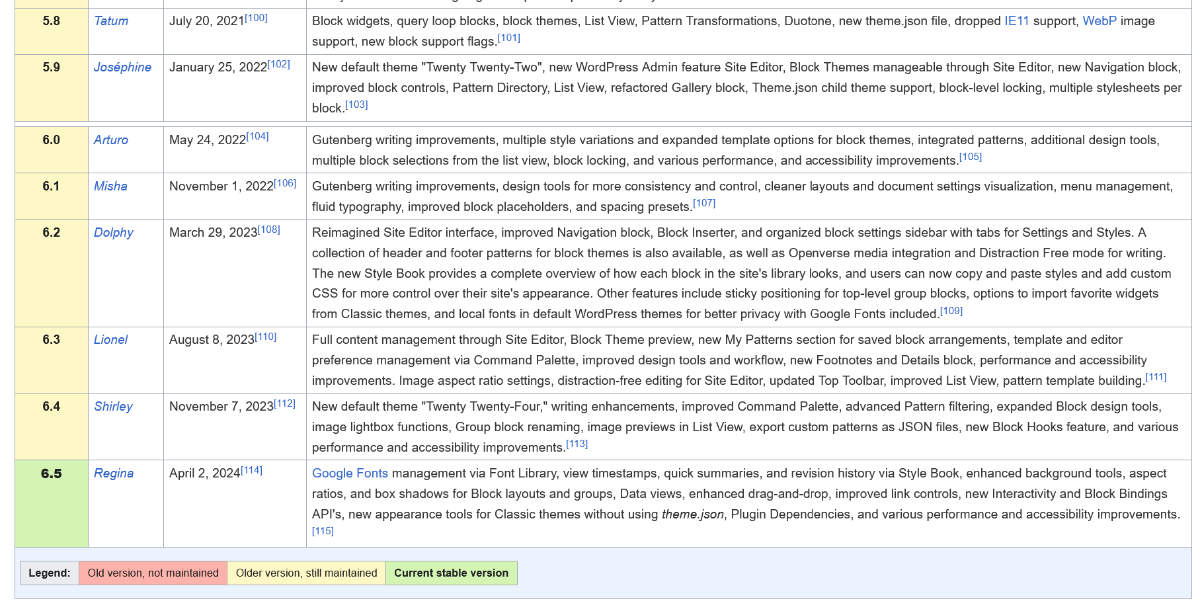Image resolution: width=1200 pixels, height=615 pixels.
Task: Open the Arturo codename link
Action: point(111,140)
